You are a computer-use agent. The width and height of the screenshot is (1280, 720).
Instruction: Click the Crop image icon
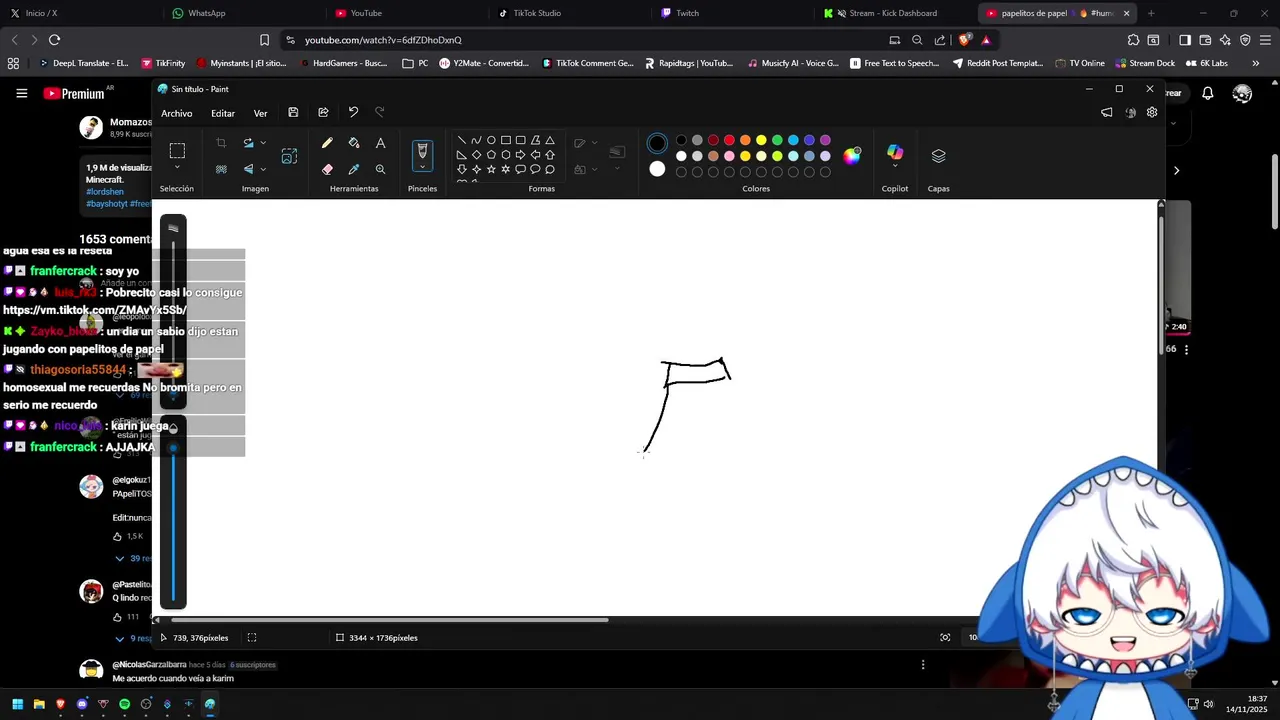(x=221, y=143)
